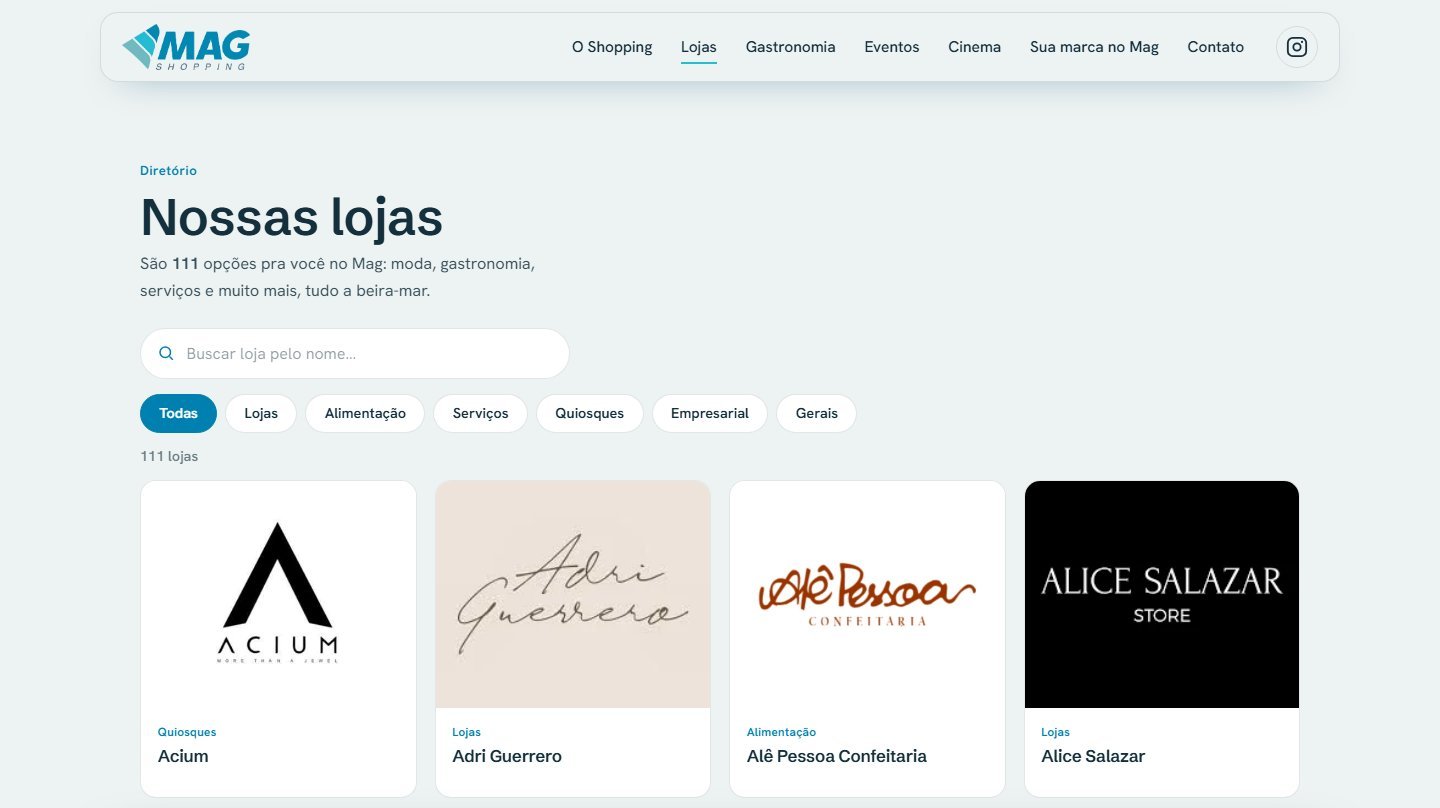Open the Alê Pessoa Confeitaria logo image

(x=867, y=594)
